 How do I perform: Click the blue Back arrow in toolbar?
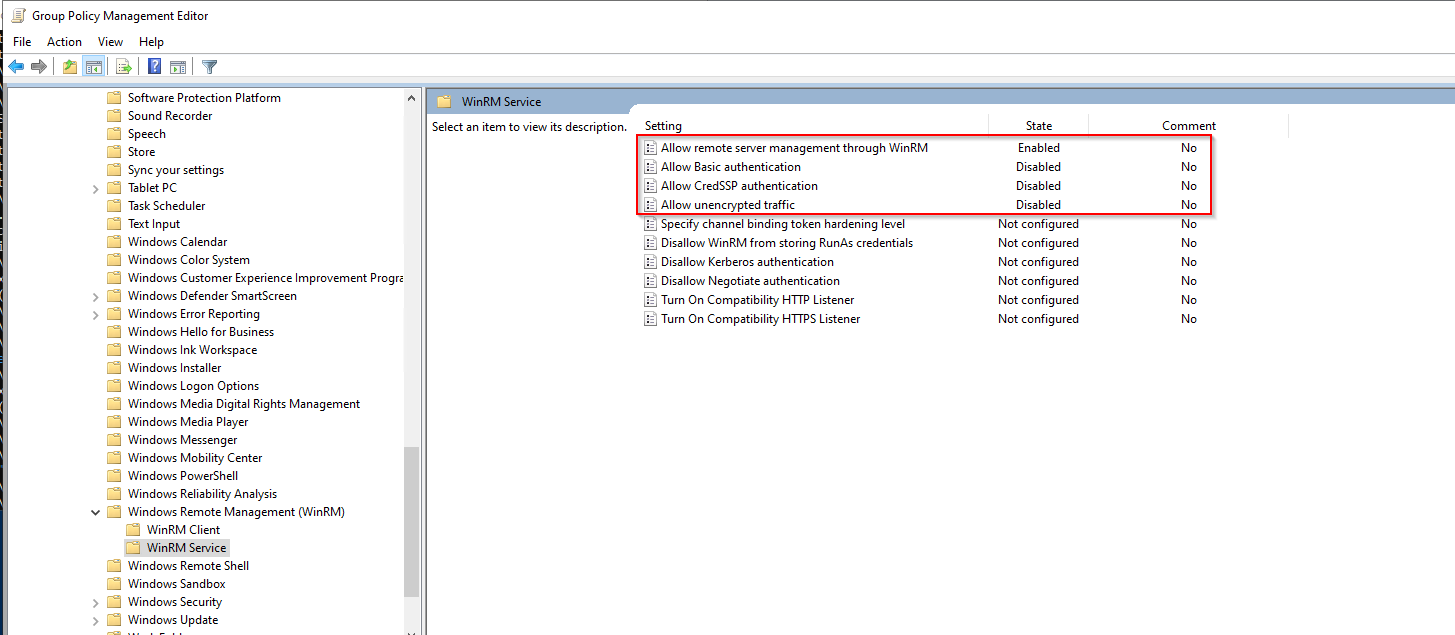tap(16, 67)
